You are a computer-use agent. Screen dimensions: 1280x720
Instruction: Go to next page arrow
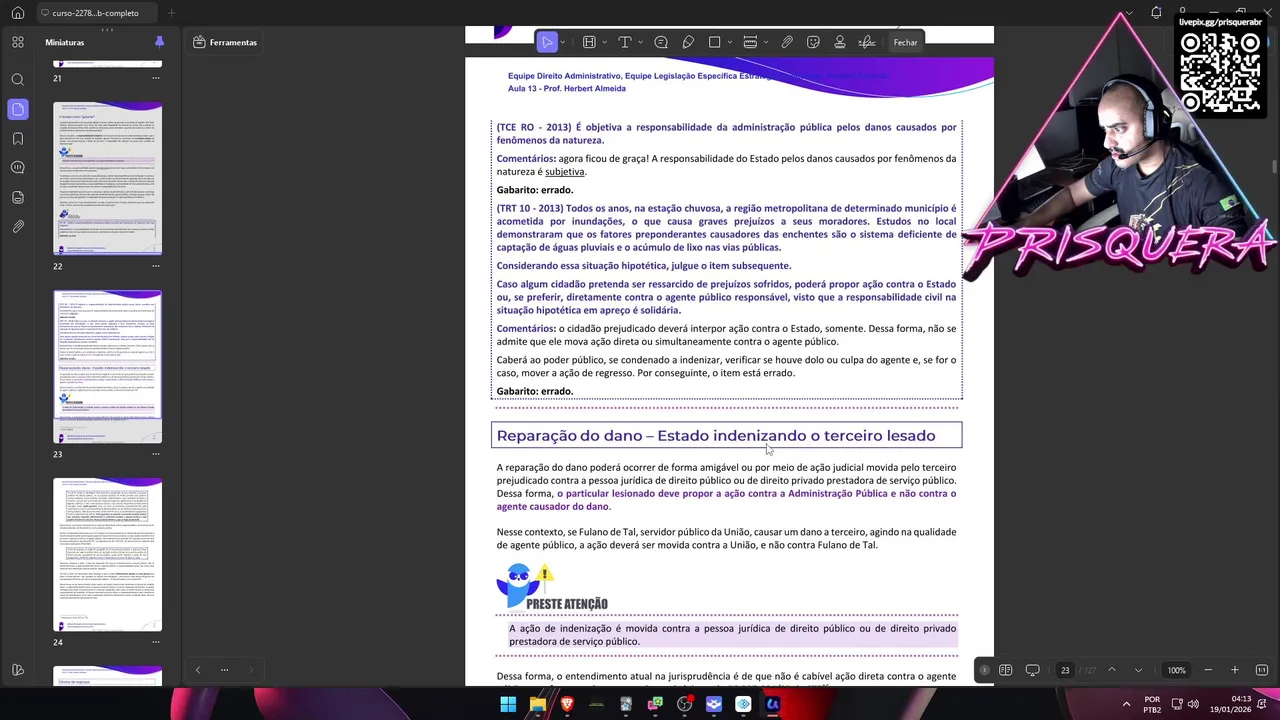(x=1138, y=670)
